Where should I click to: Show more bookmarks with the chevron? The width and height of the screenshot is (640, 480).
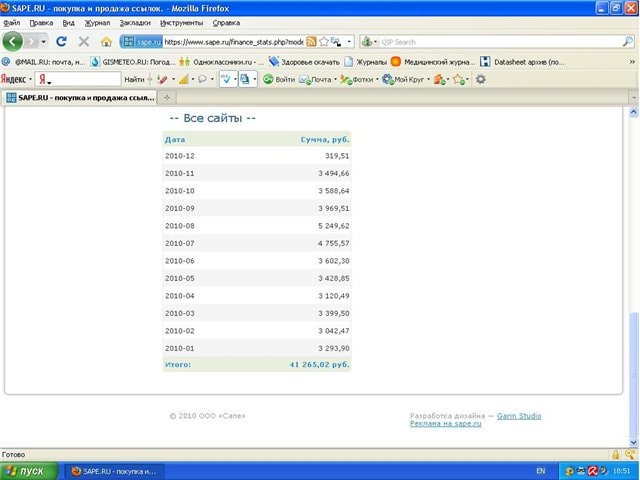click(629, 61)
